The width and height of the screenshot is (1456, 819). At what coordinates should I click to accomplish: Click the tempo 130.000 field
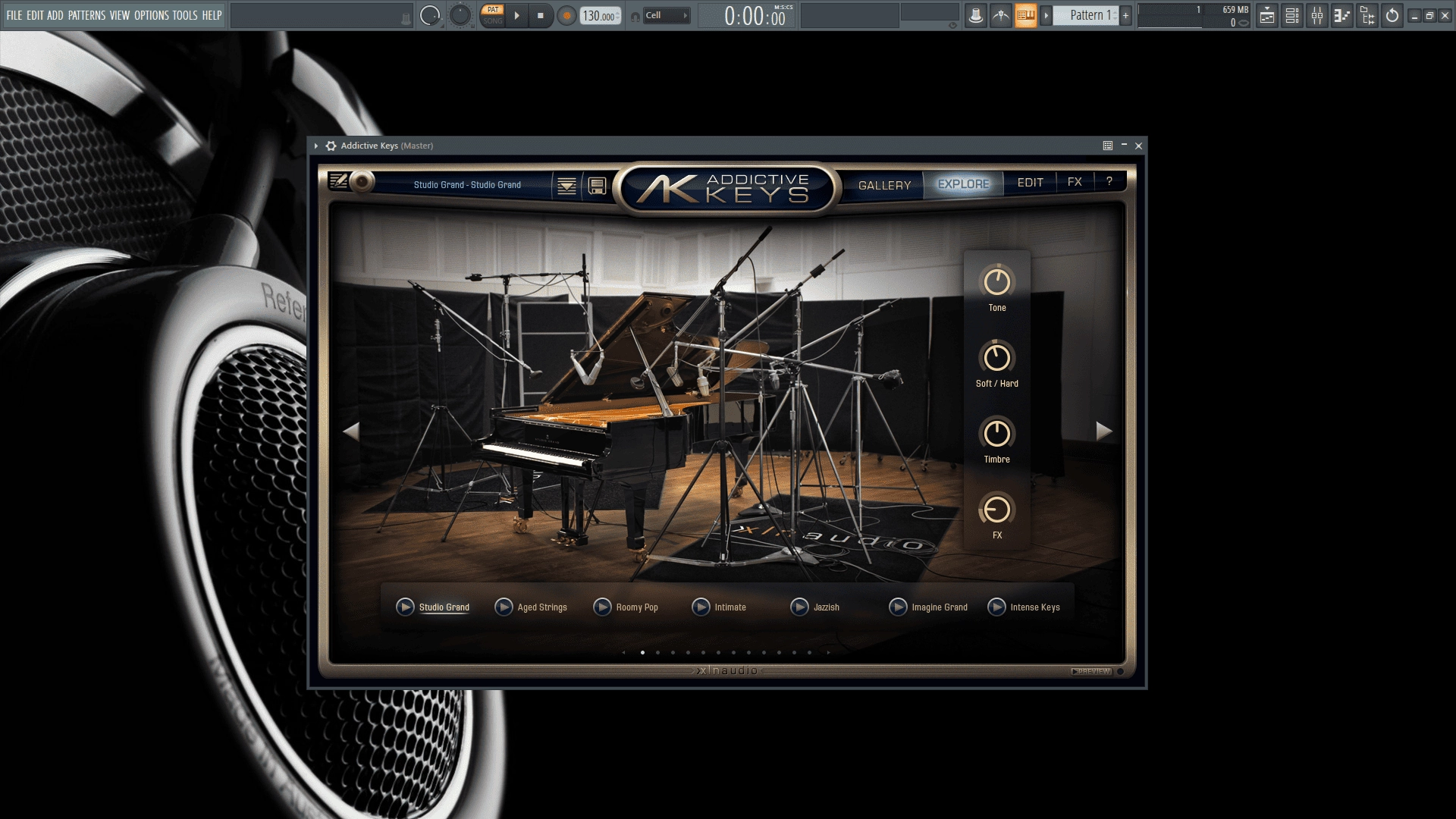[x=601, y=16]
